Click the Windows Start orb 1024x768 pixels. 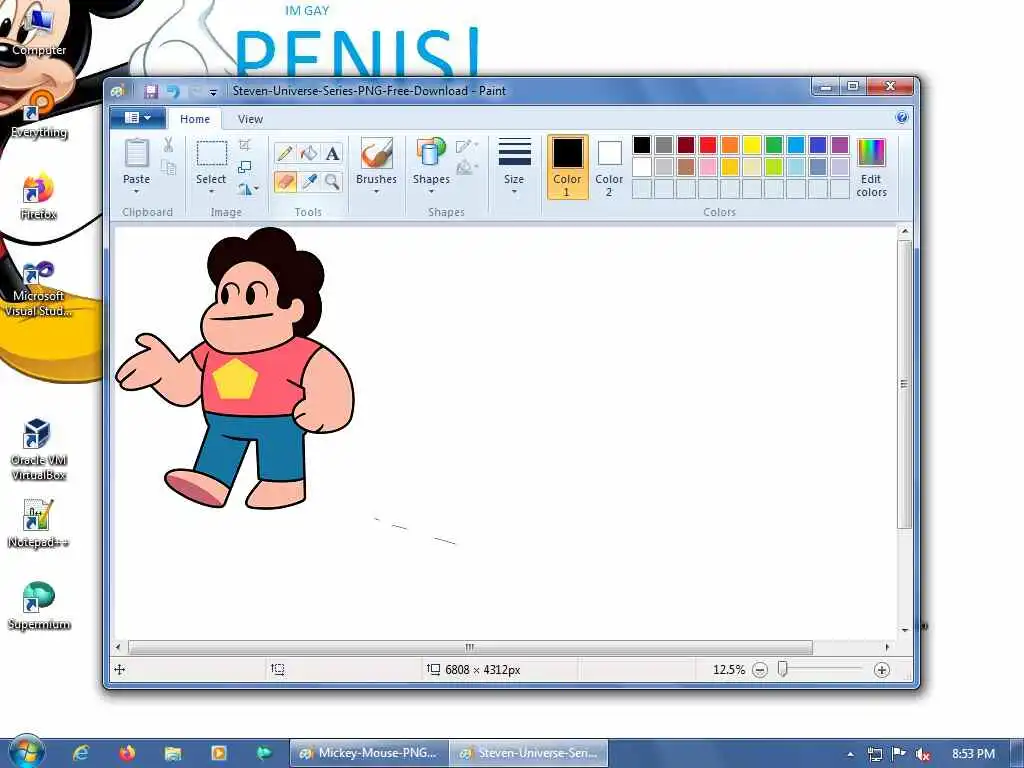(x=26, y=752)
